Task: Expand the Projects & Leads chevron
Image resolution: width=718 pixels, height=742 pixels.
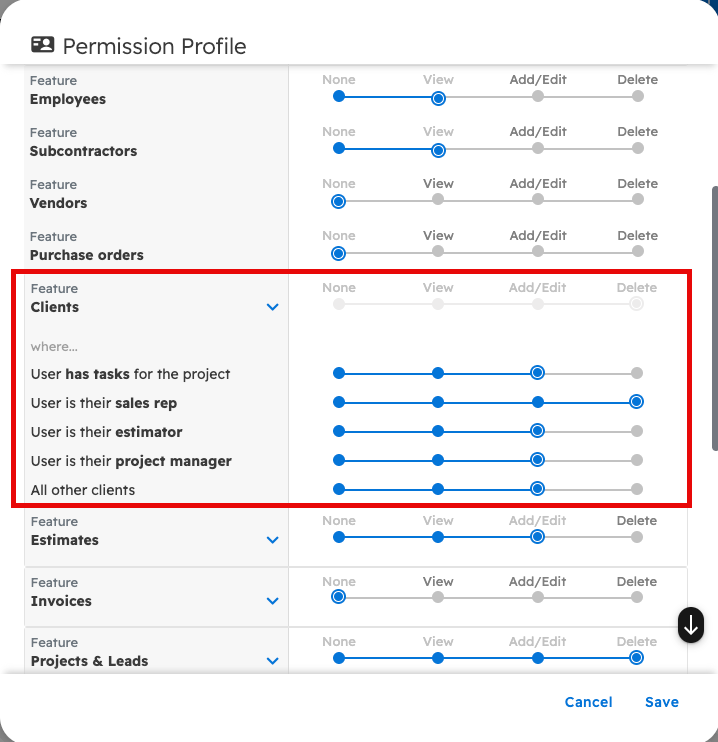Action: (x=273, y=661)
